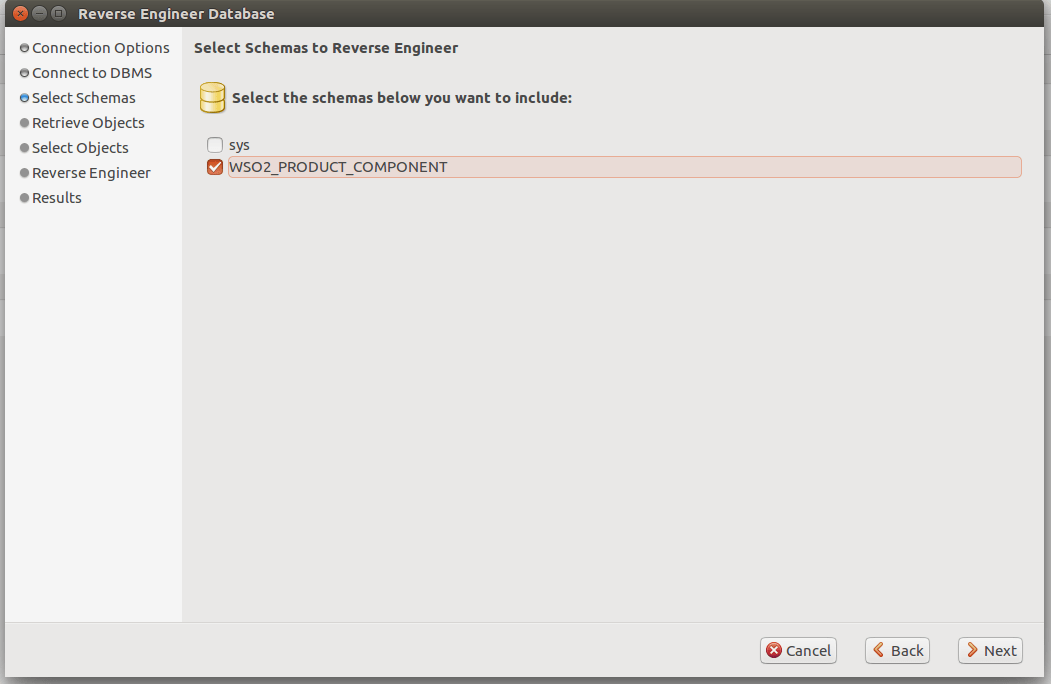
Task: Go back with the Back button
Action: [897, 650]
